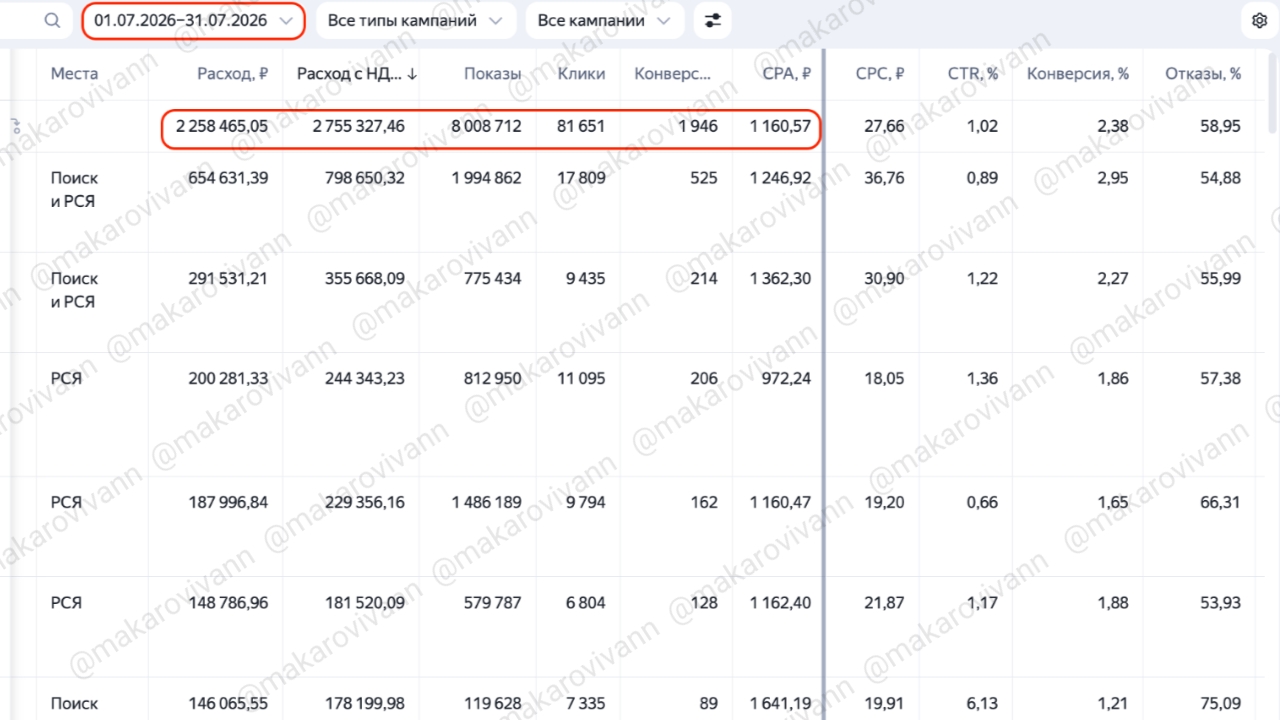1280x720 pixels.
Task: Click clicks cell 6 804
Action: point(585,604)
